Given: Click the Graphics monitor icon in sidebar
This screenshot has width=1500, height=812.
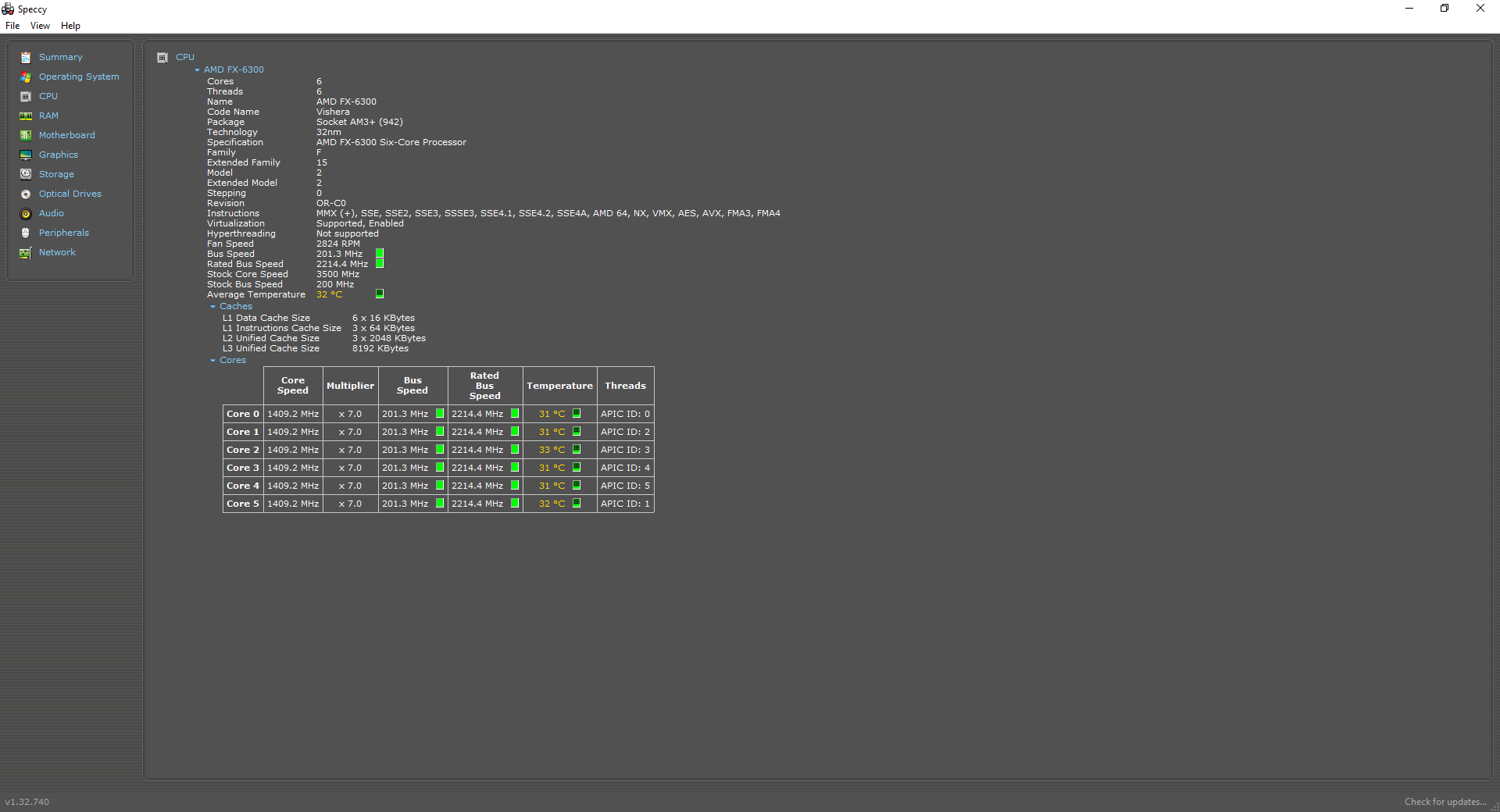Looking at the screenshot, I should [x=26, y=155].
